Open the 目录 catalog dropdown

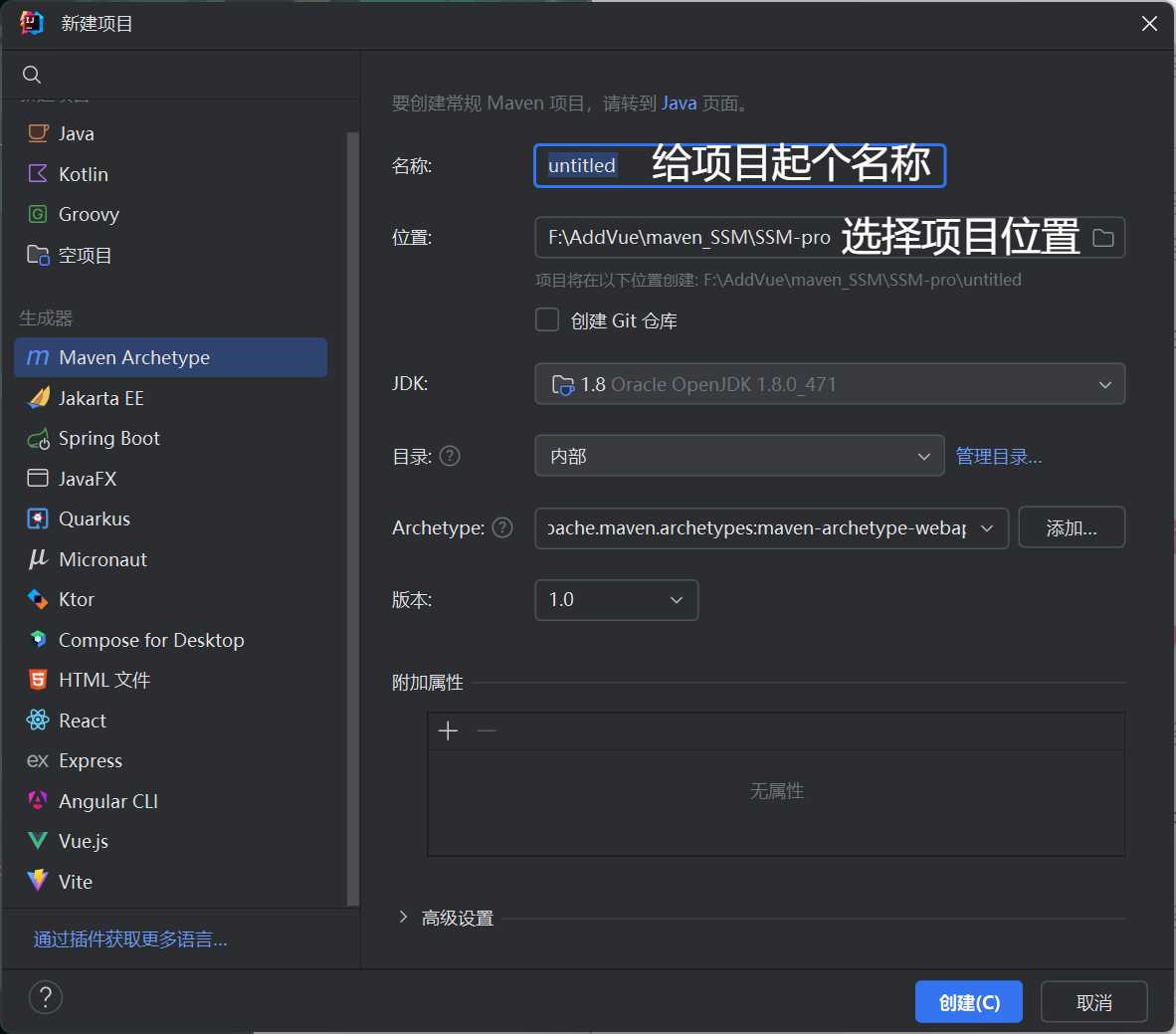(x=738, y=456)
